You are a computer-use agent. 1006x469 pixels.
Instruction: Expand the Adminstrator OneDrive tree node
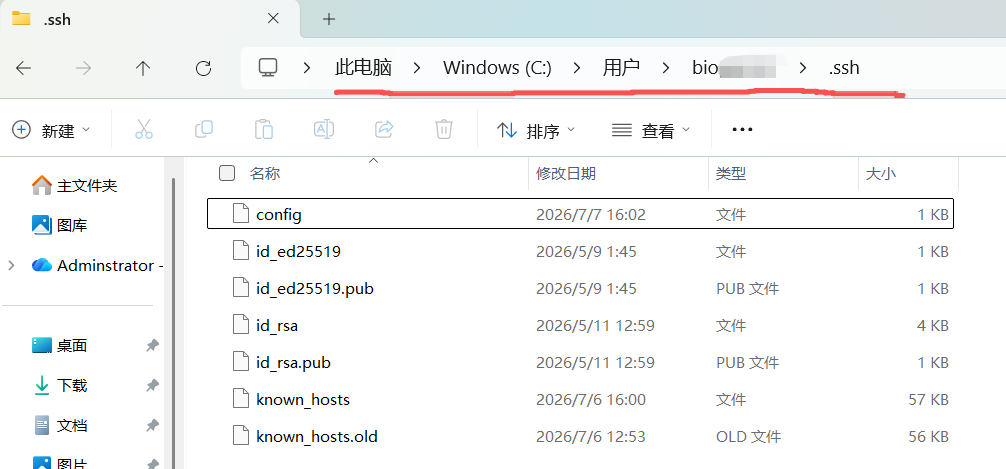[11, 266]
